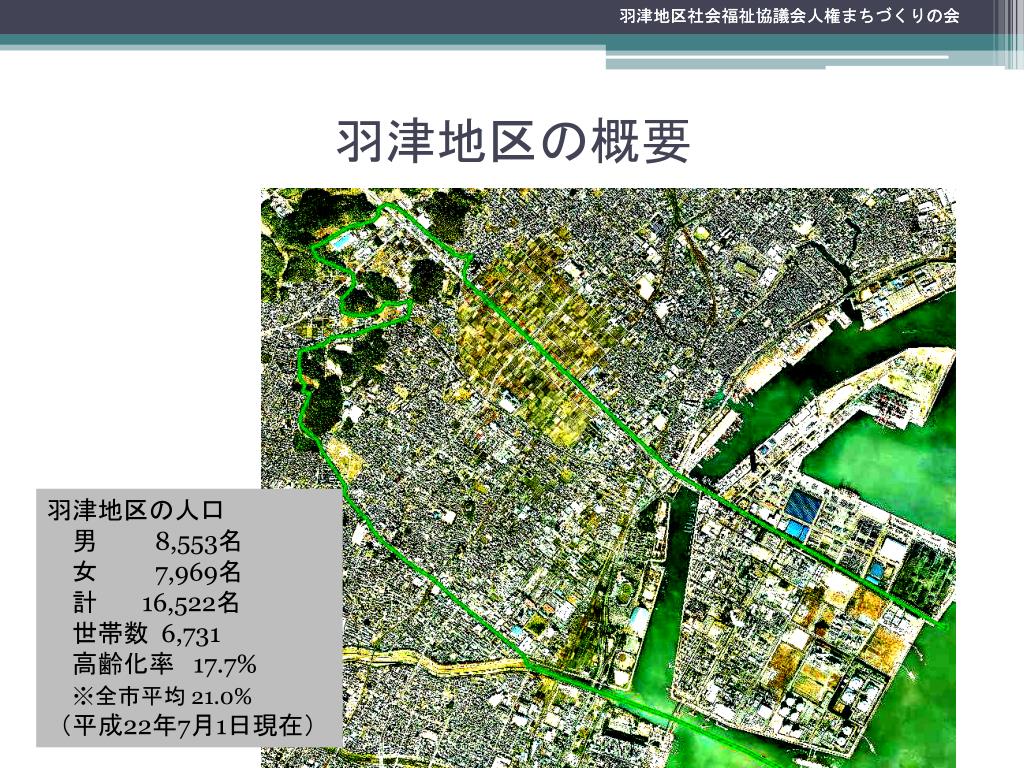Screen dimensions: 1024x768
Task: Select the male population line 男 8,553名
Action: click(157, 541)
